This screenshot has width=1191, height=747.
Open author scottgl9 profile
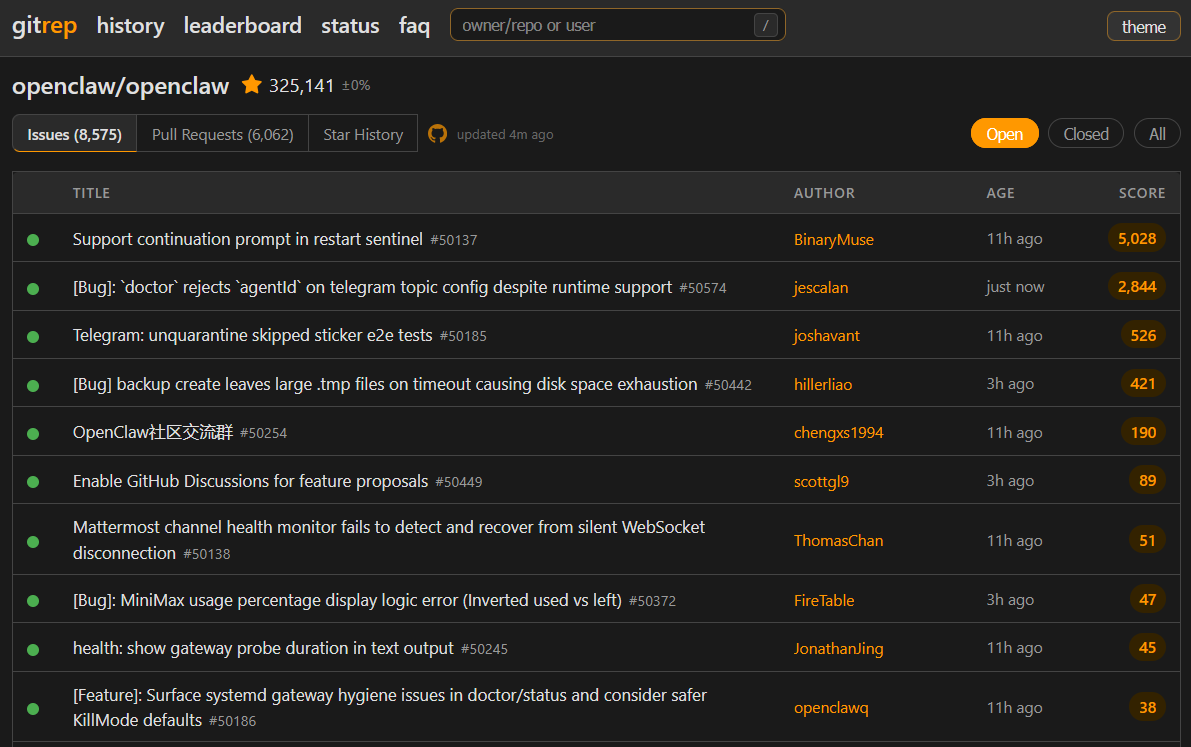click(x=821, y=481)
